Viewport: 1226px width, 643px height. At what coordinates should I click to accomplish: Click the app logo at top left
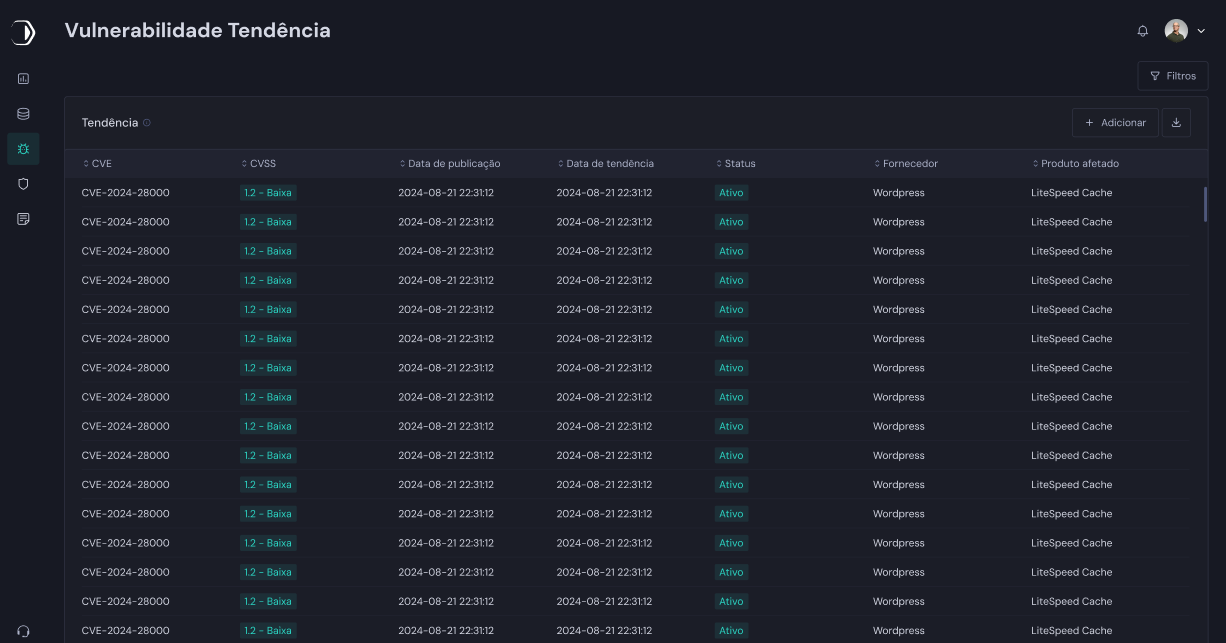point(22,33)
